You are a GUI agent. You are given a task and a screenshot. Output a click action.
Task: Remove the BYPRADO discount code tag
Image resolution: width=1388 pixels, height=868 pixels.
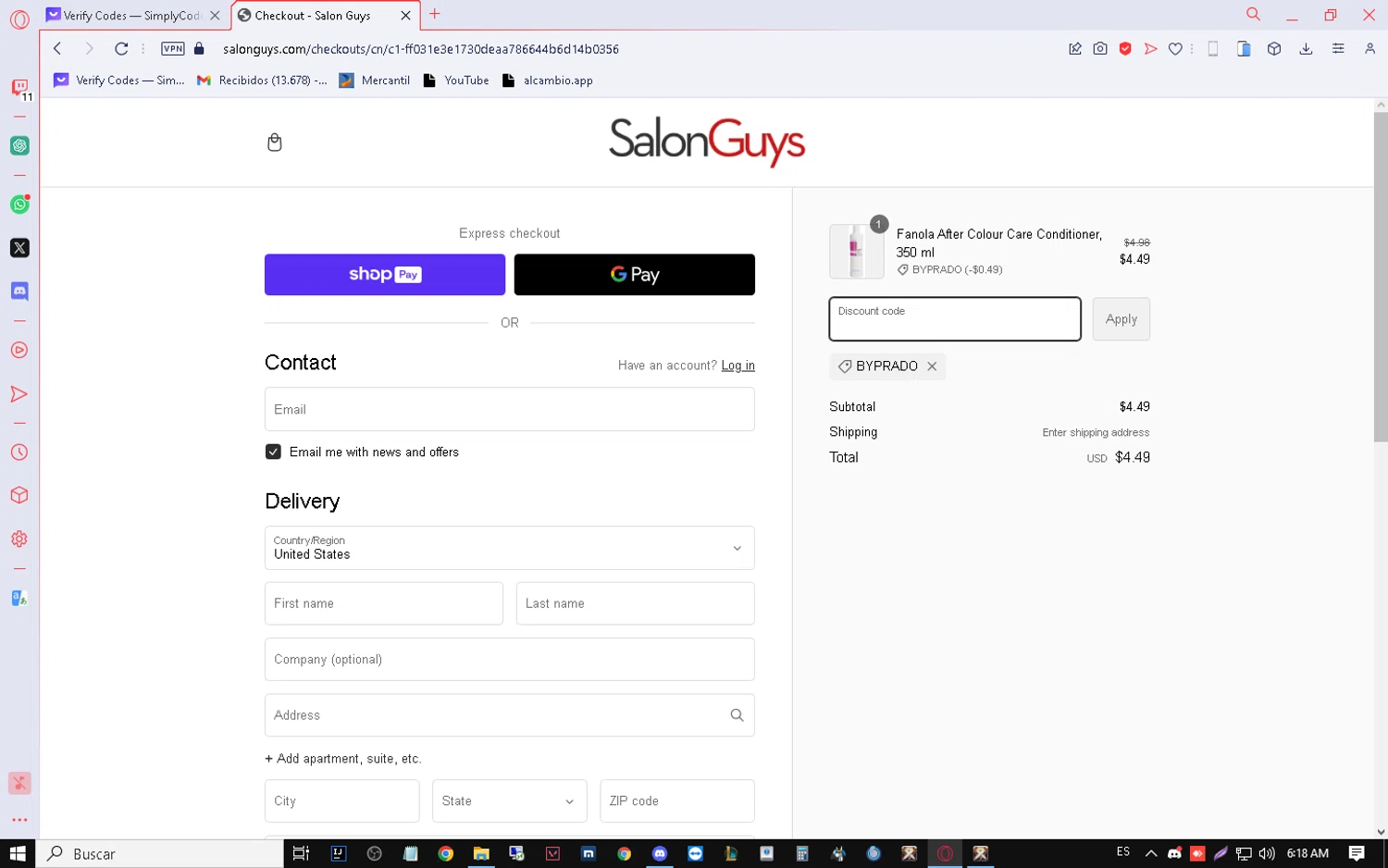click(932, 366)
